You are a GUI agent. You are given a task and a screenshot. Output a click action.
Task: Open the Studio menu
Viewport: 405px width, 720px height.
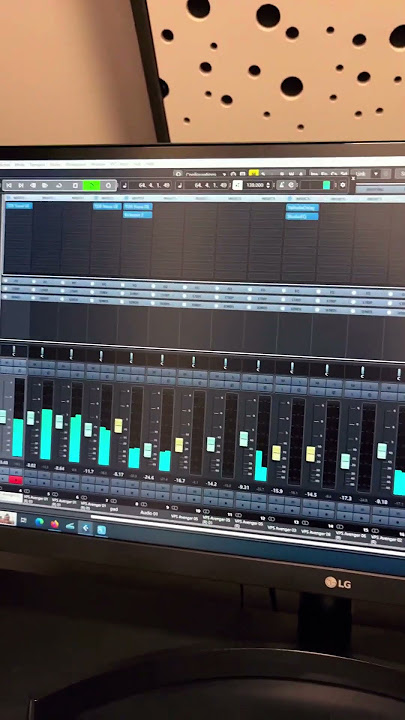click(x=55, y=164)
